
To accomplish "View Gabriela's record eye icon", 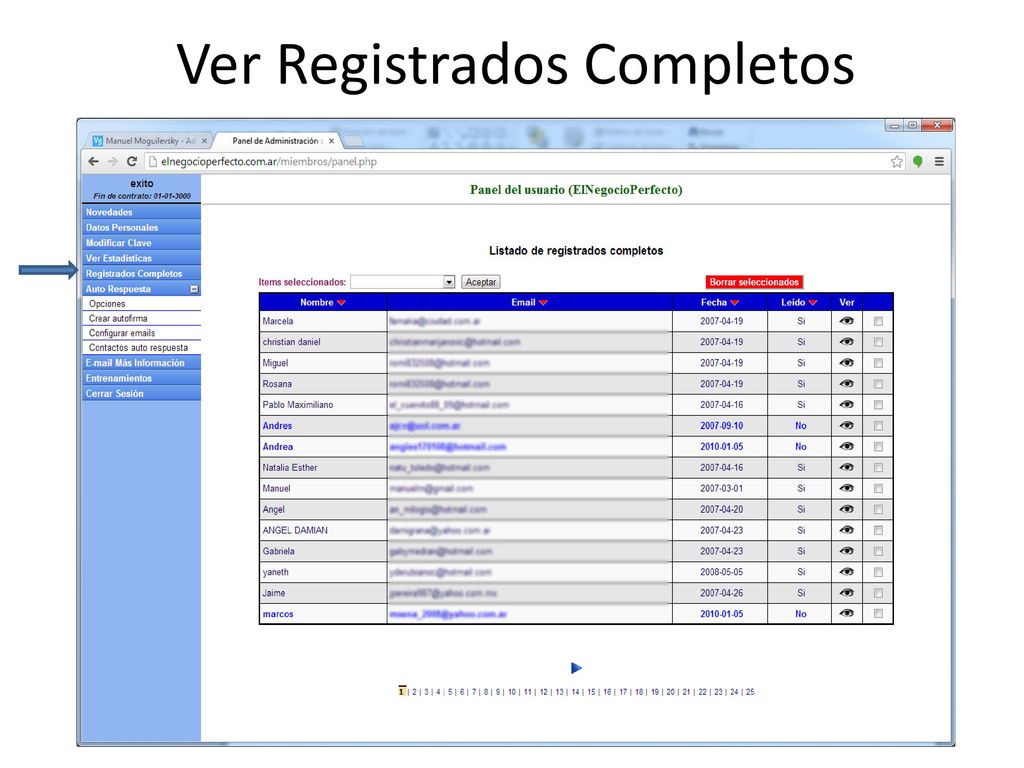I will pyautogui.click(x=847, y=551).
